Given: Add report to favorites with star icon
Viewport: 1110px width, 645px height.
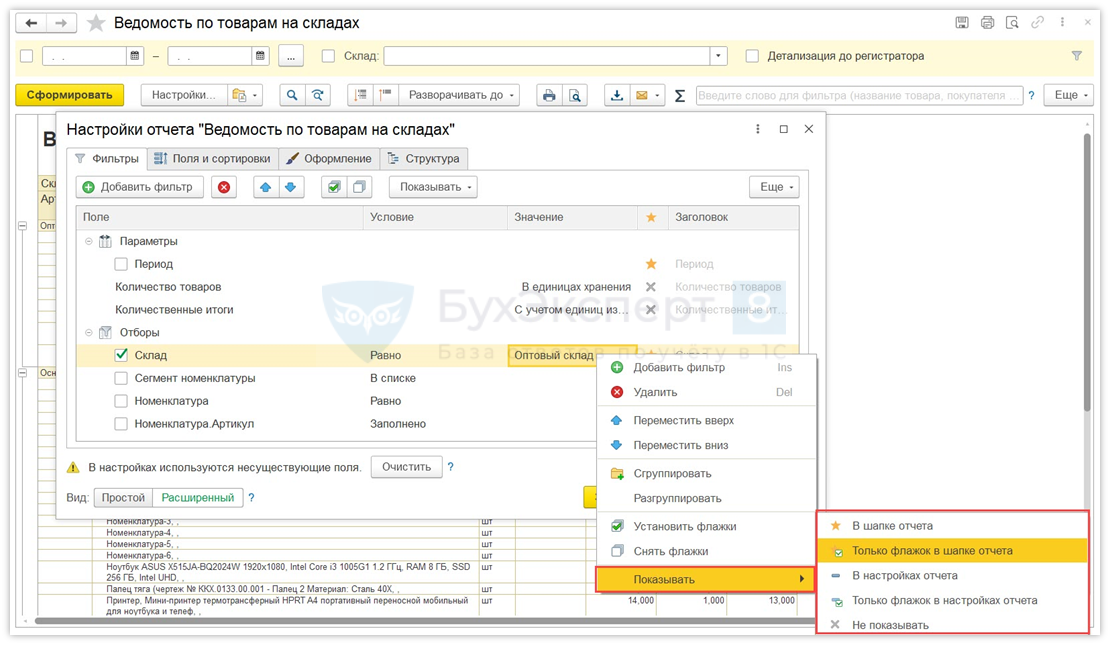Looking at the screenshot, I should pyautogui.click(x=96, y=23).
